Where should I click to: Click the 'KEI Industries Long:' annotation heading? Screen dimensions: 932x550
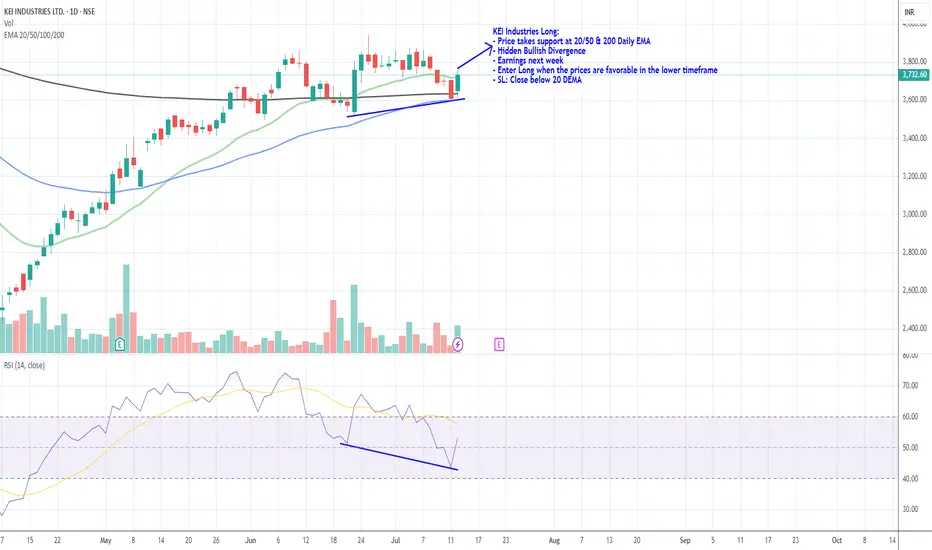pyautogui.click(x=525, y=32)
